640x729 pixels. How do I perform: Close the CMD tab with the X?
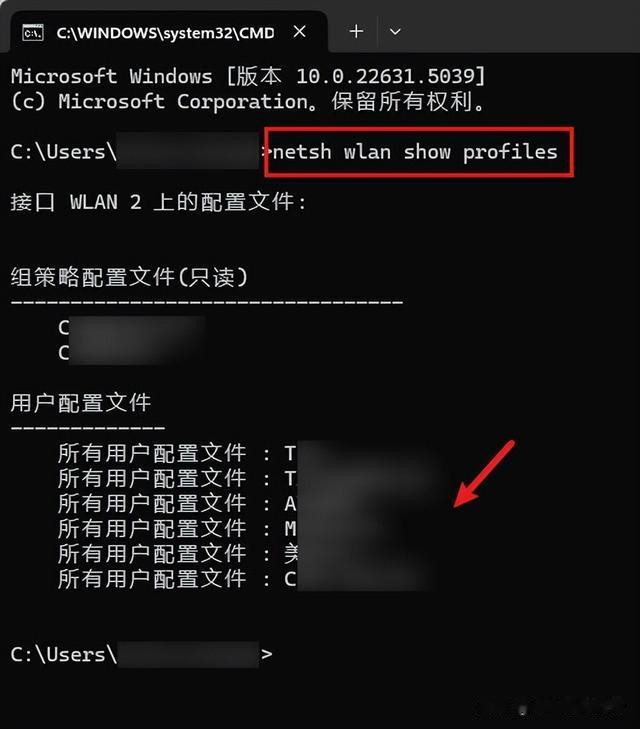(x=300, y=32)
